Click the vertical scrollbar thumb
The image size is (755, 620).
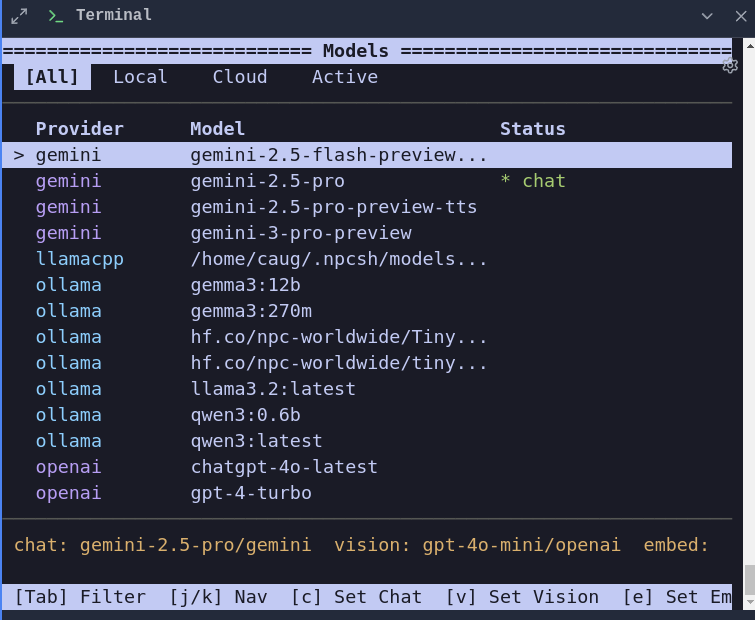click(750, 581)
